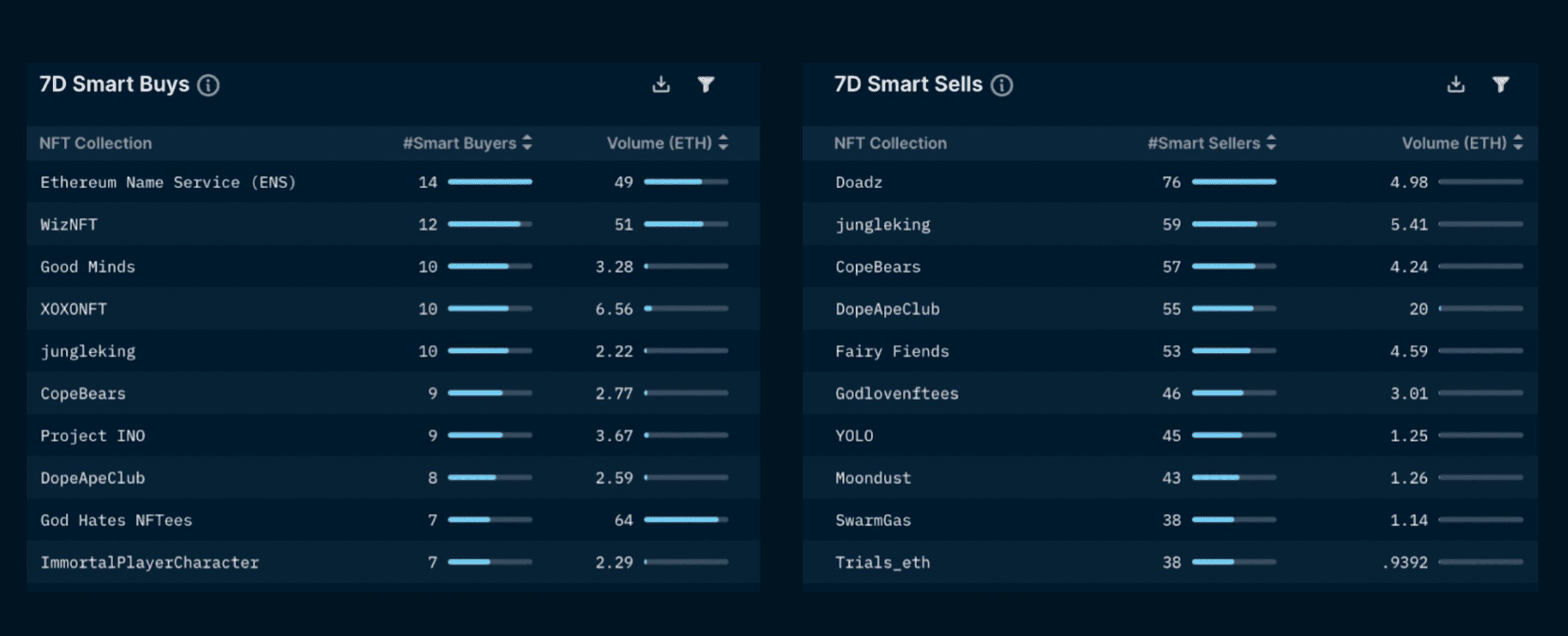The width and height of the screenshot is (1568, 636).
Task: Select YOLO collection row
Action: [1170, 436]
